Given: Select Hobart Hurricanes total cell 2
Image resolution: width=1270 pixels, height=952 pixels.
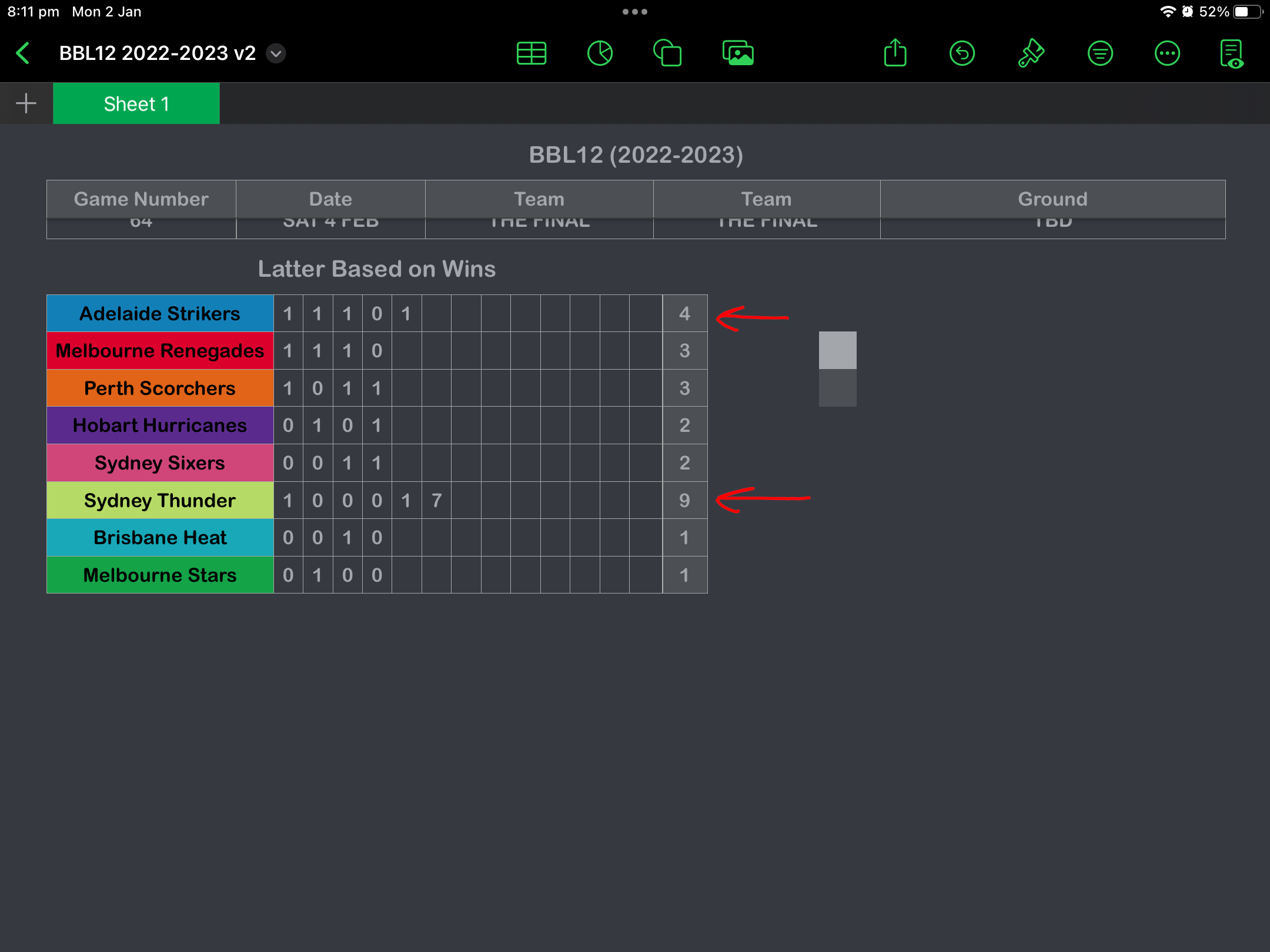Looking at the screenshot, I should [684, 425].
